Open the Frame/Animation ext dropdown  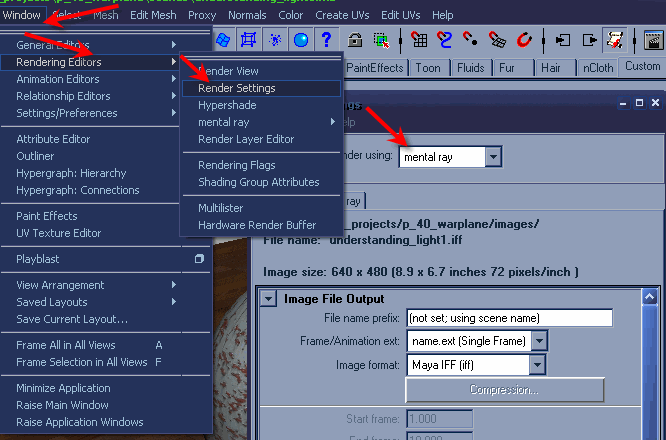pyautogui.click(x=540, y=341)
